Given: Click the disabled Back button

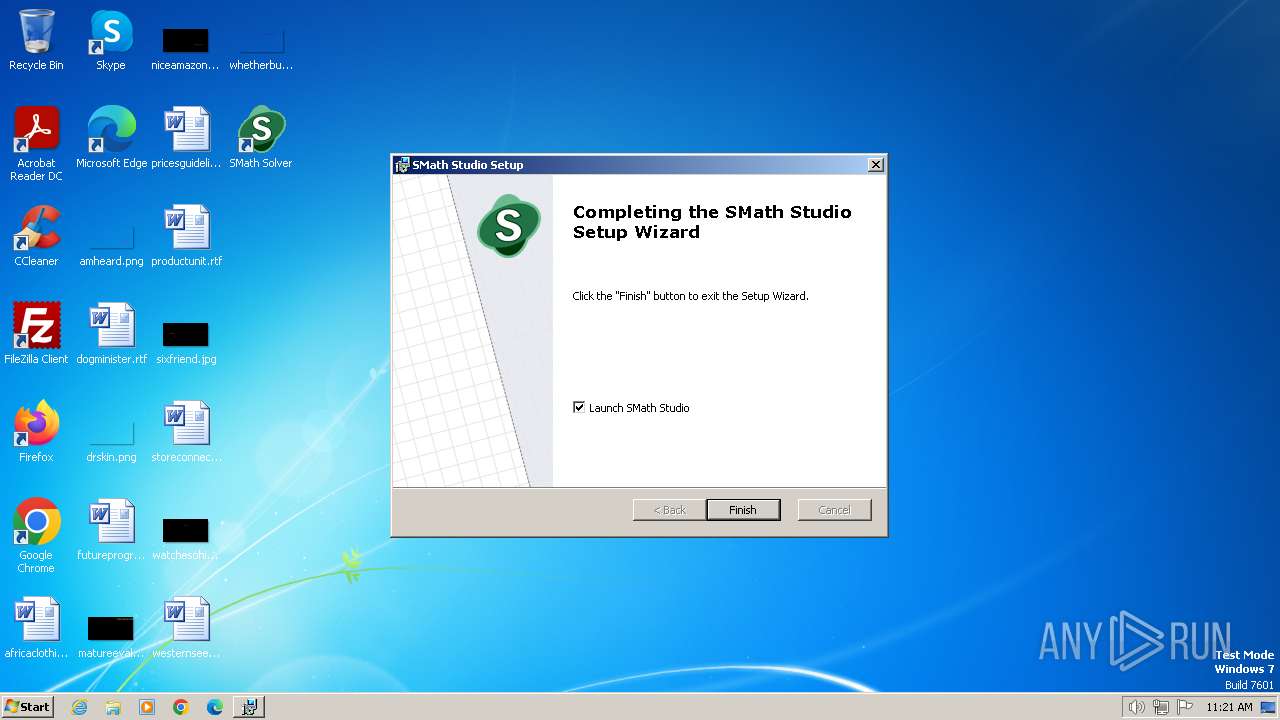Looking at the screenshot, I should click(x=670, y=510).
